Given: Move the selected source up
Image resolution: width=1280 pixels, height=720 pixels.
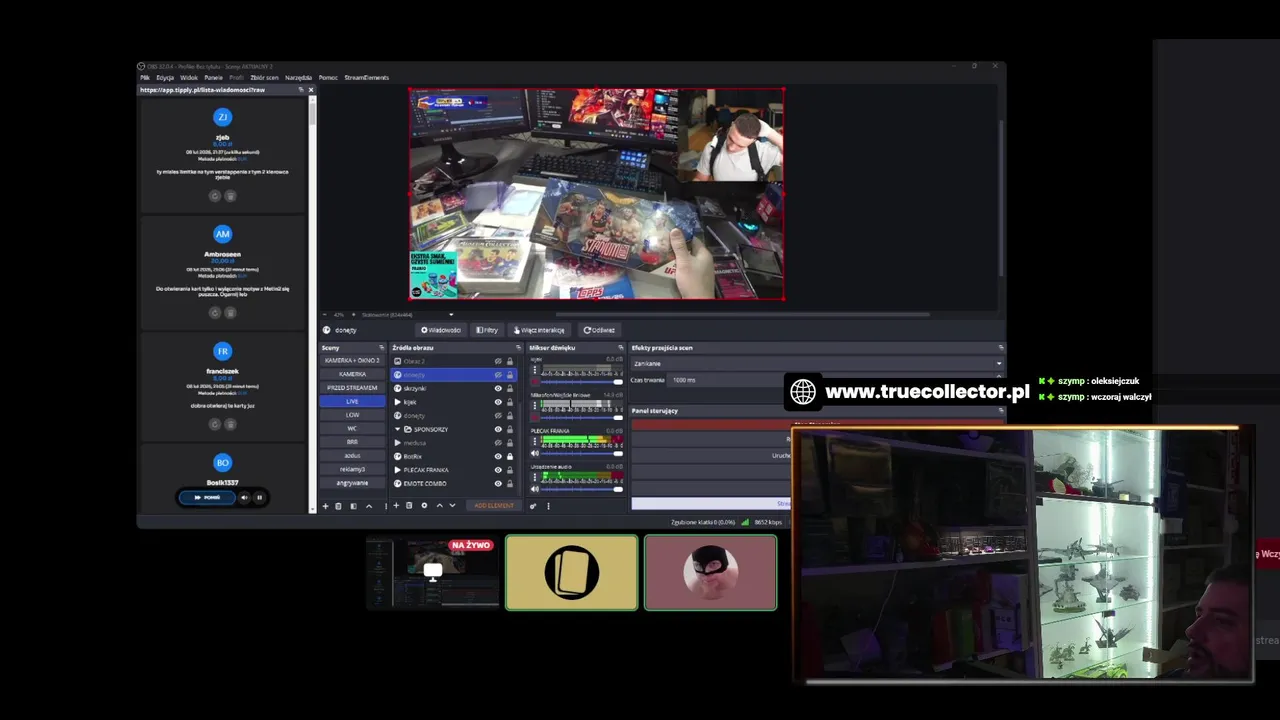Looking at the screenshot, I should pos(440,505).
